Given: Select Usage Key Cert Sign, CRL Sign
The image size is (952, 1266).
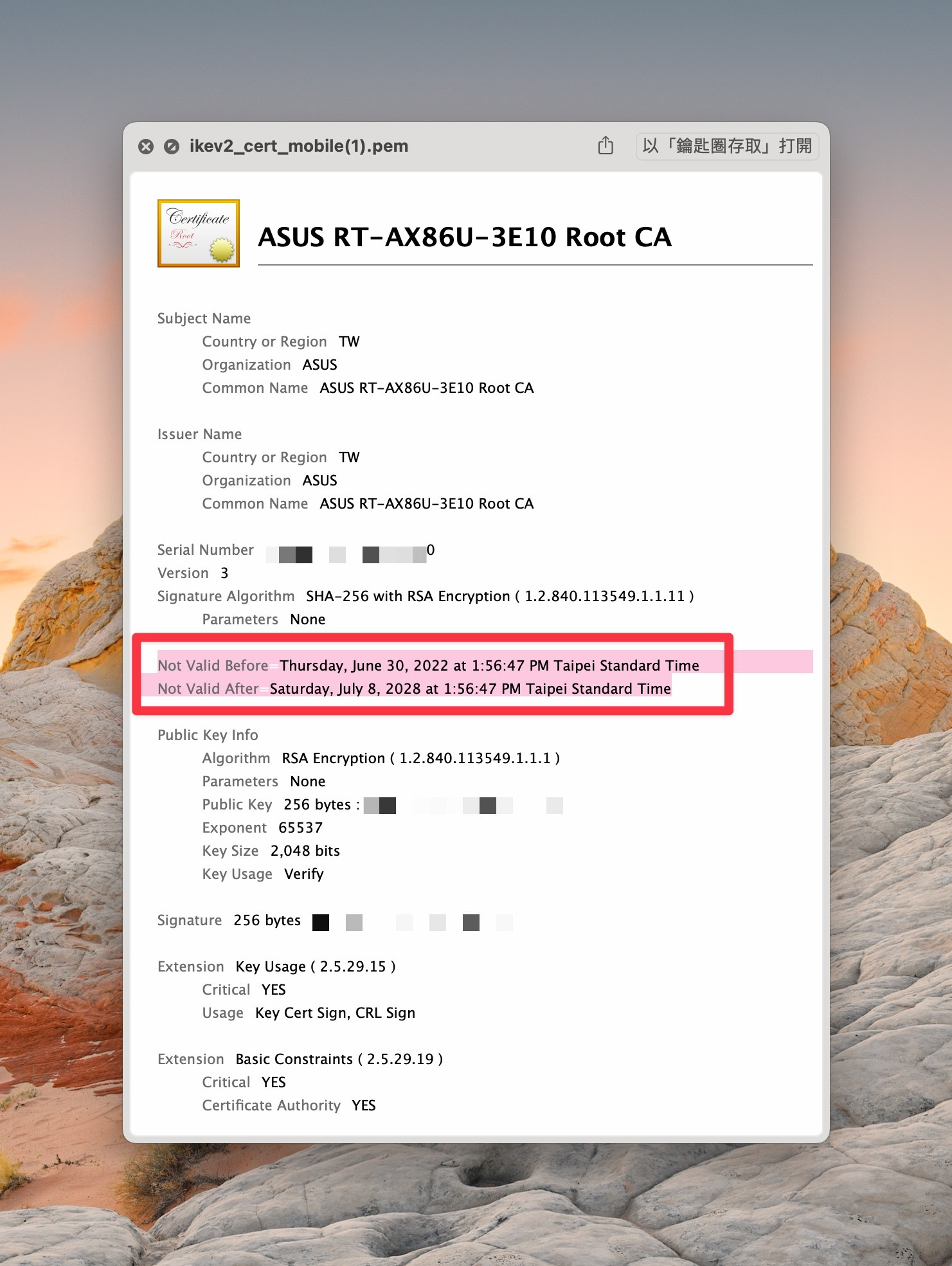Looking at the screenshot, I should pyautogui.click(x=309, y=1013).
